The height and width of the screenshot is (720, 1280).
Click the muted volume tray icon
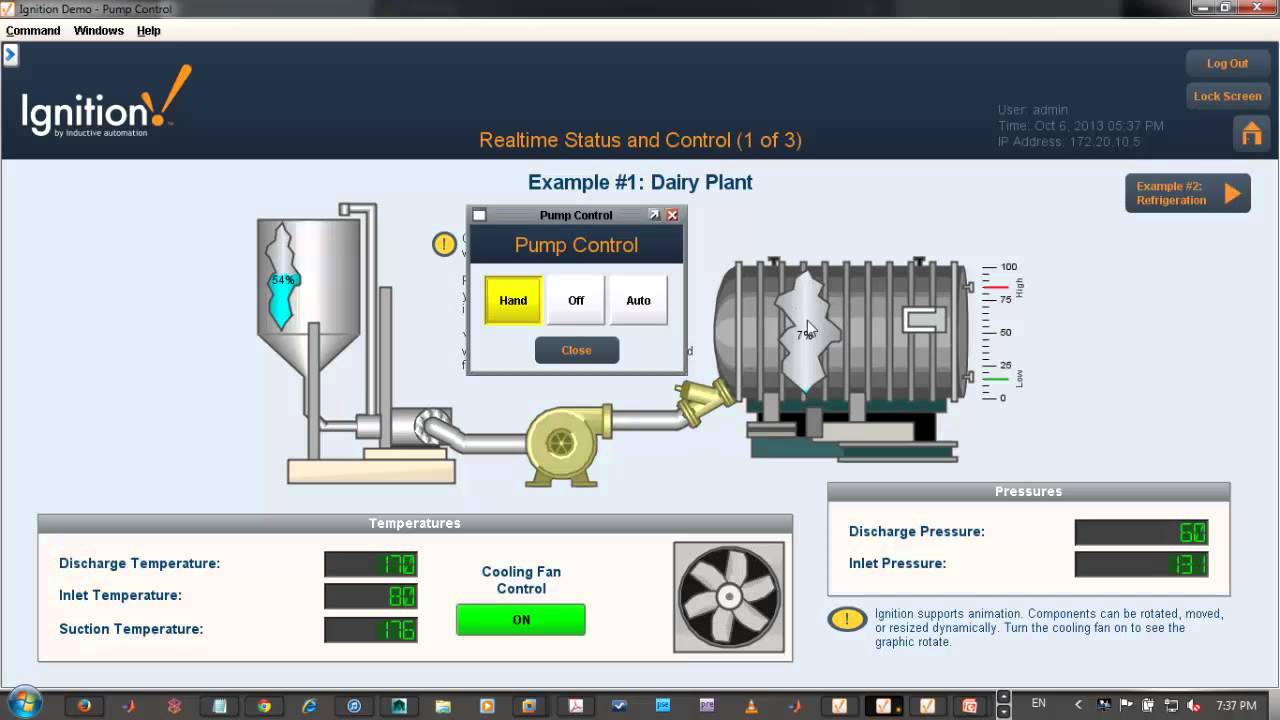1192,705
